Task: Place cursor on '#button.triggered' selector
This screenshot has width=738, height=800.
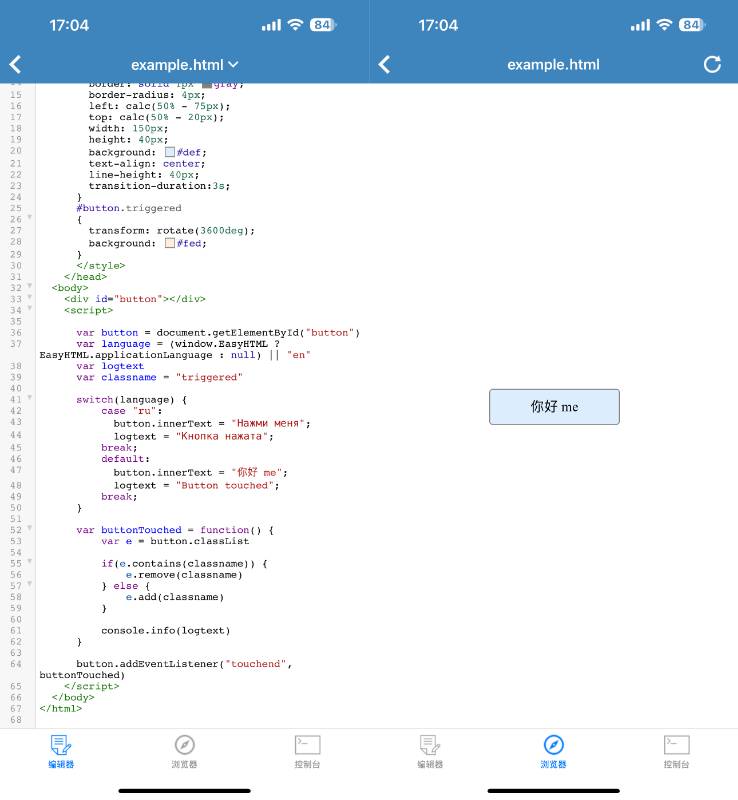Action: point(129,208)
